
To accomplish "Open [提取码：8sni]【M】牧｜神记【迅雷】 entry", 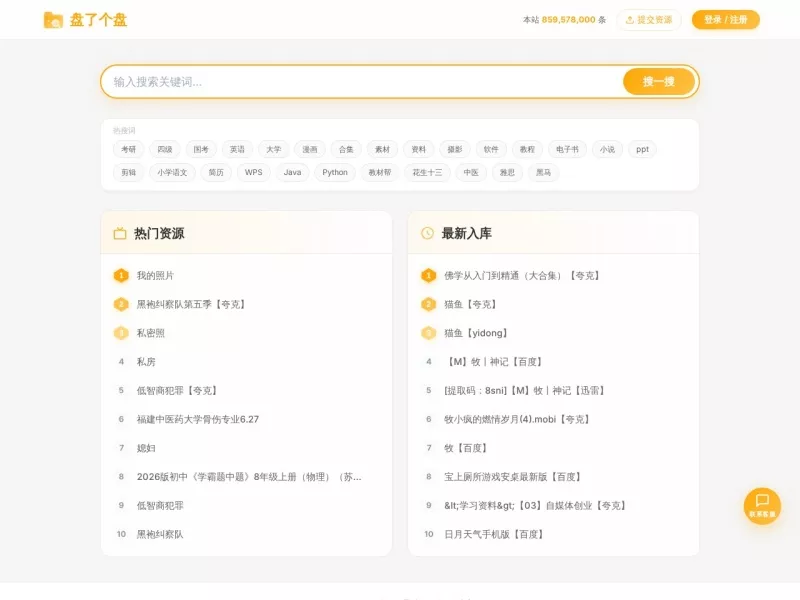I will pos(525,391).
